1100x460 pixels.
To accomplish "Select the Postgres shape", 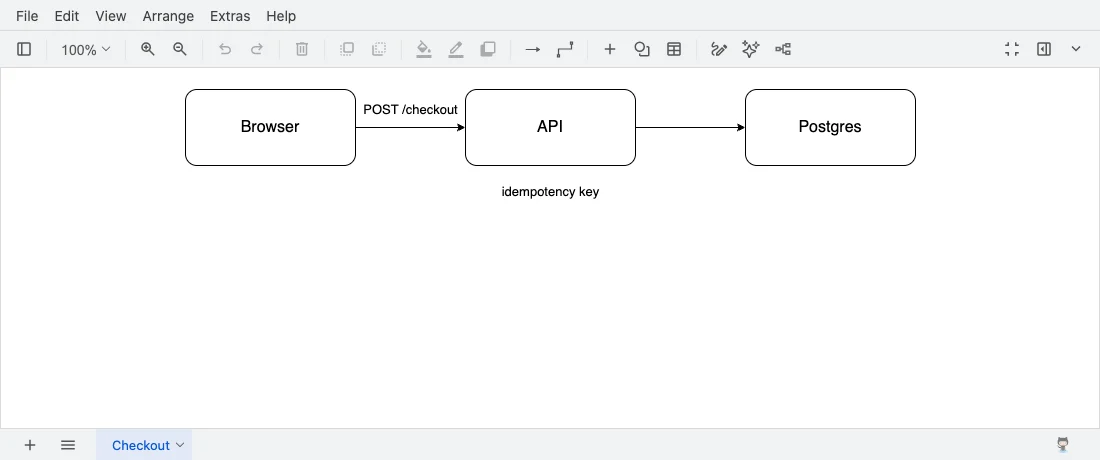I will click(830, 128).
